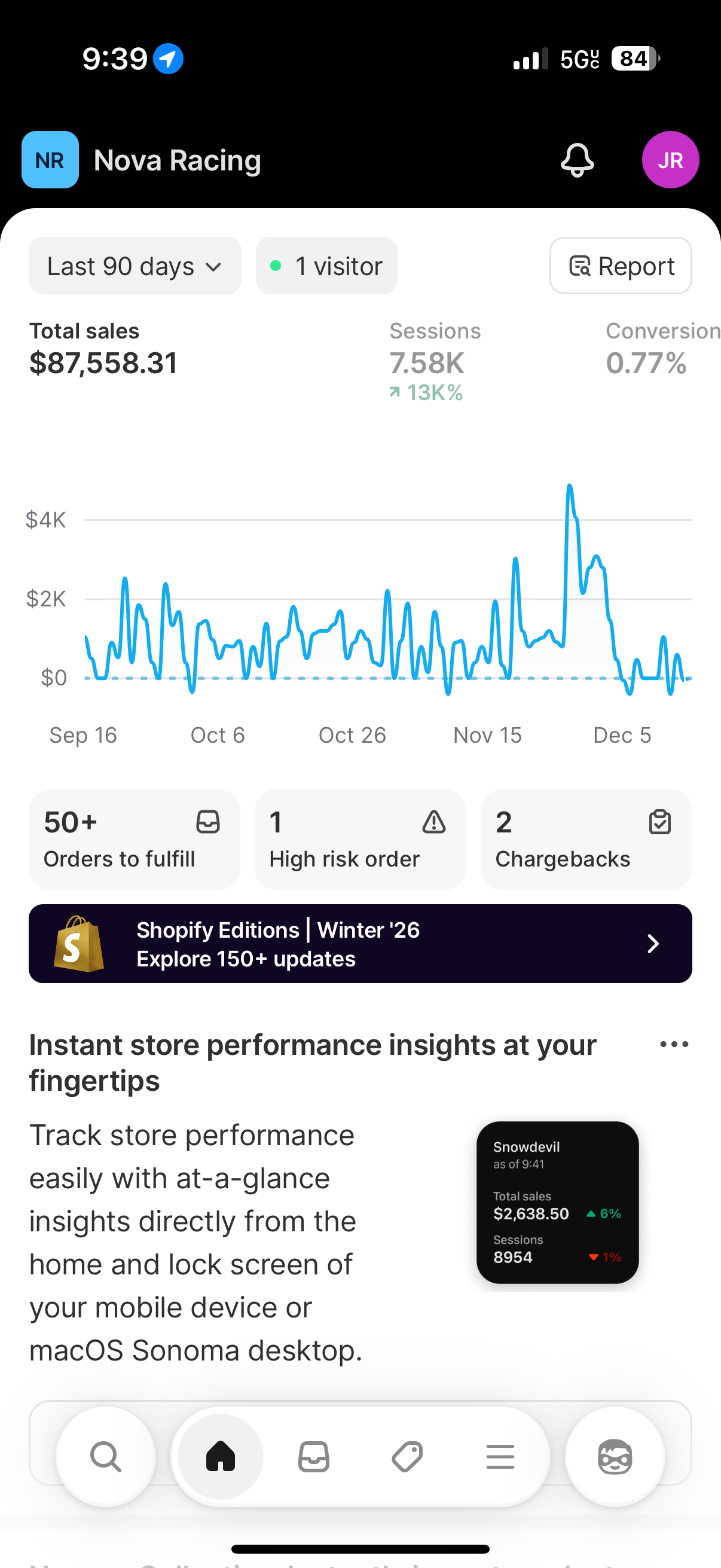View 50+ Orders to fulfill card

pyautogui.click(x=135, y=840)
